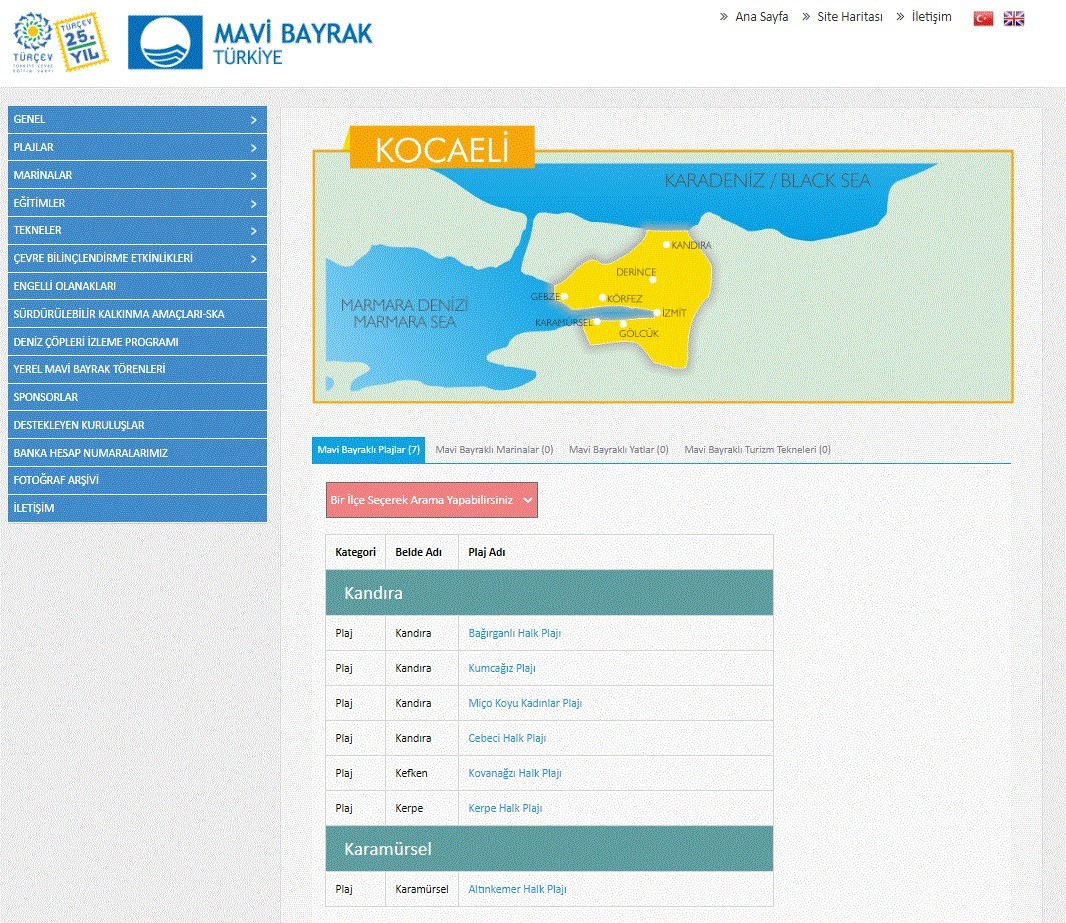Click the Turkish flag language icon
Screen dimensions: 1066x923
pos(983,18)
